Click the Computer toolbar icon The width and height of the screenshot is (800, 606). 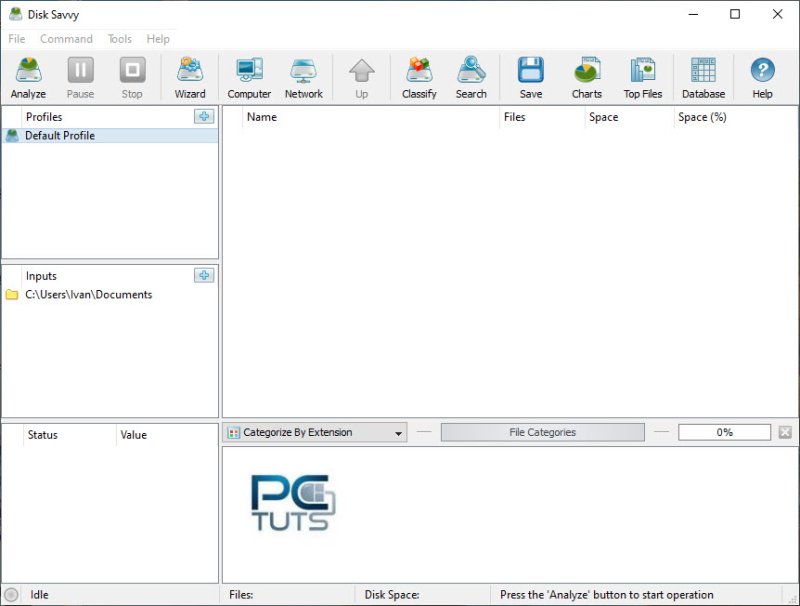click(249, 77)
